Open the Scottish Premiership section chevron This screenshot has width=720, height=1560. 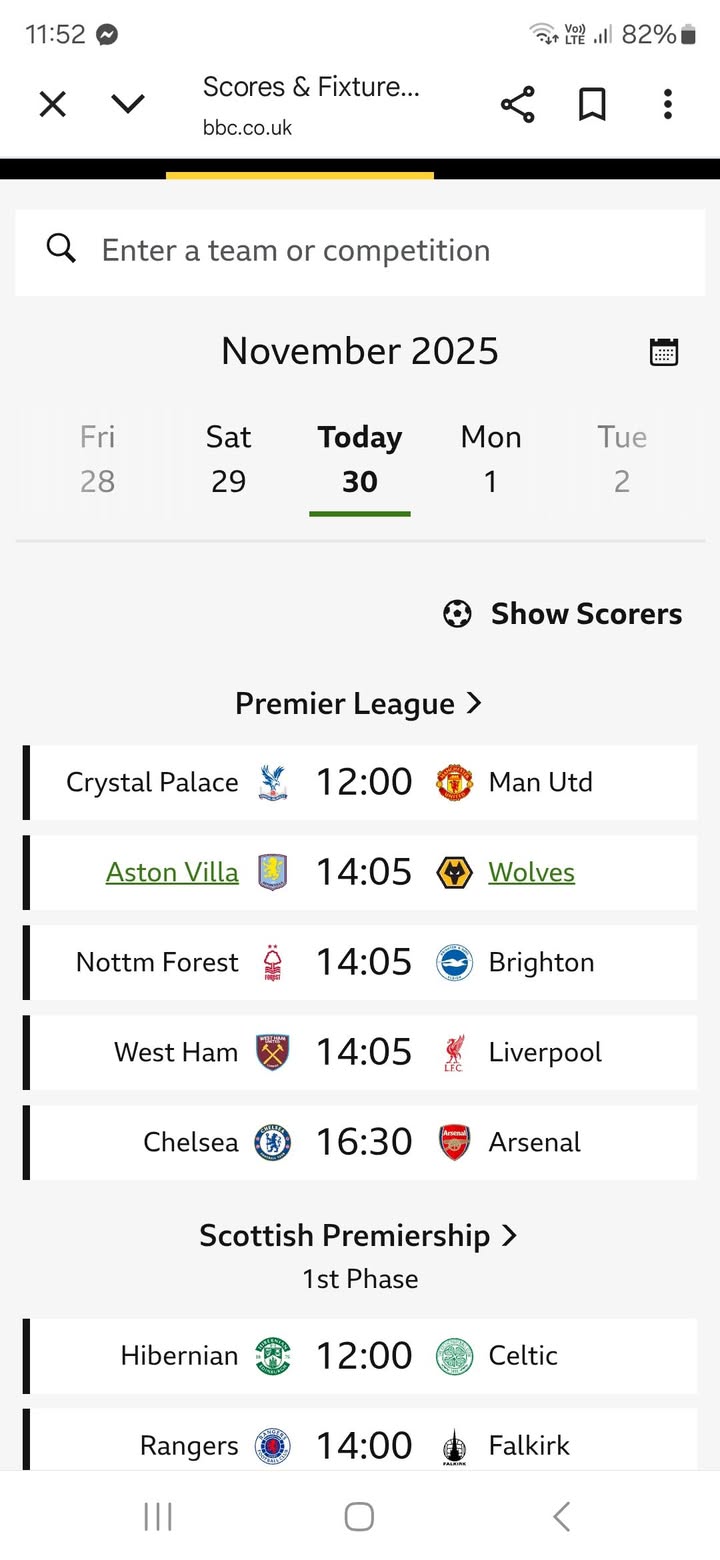(509, 1235)
